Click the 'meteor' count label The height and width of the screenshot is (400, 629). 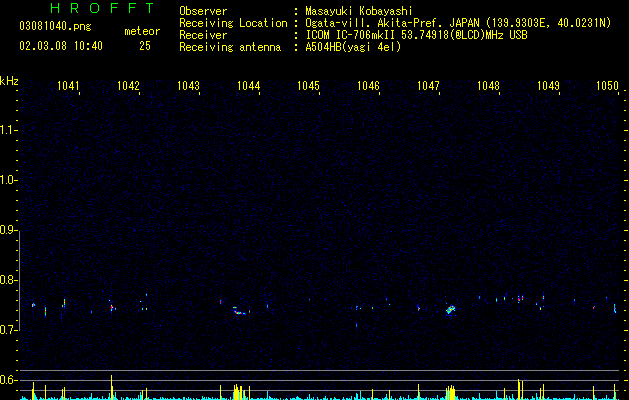pos(142,31)
